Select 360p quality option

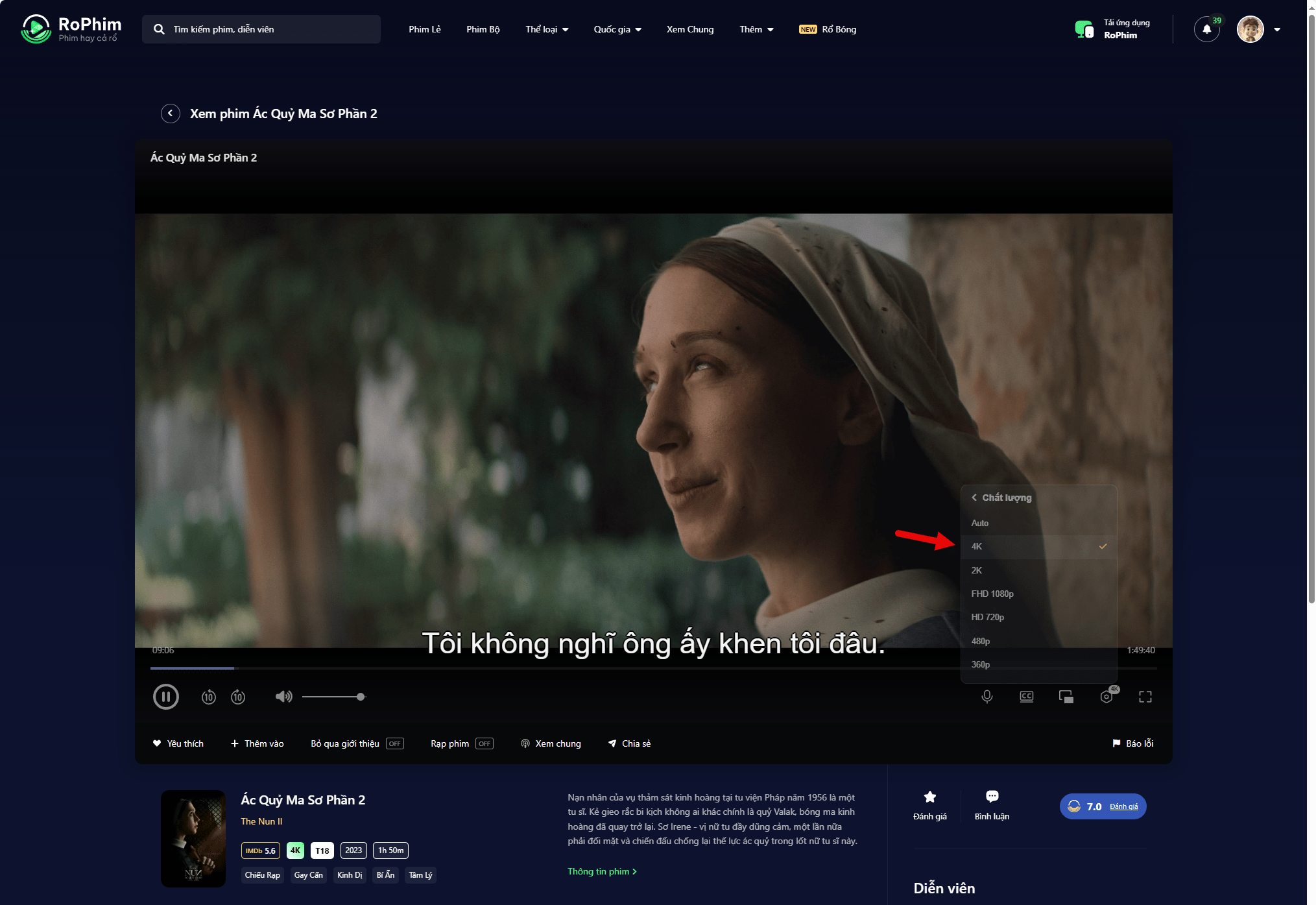click(x=1038, y=664)
